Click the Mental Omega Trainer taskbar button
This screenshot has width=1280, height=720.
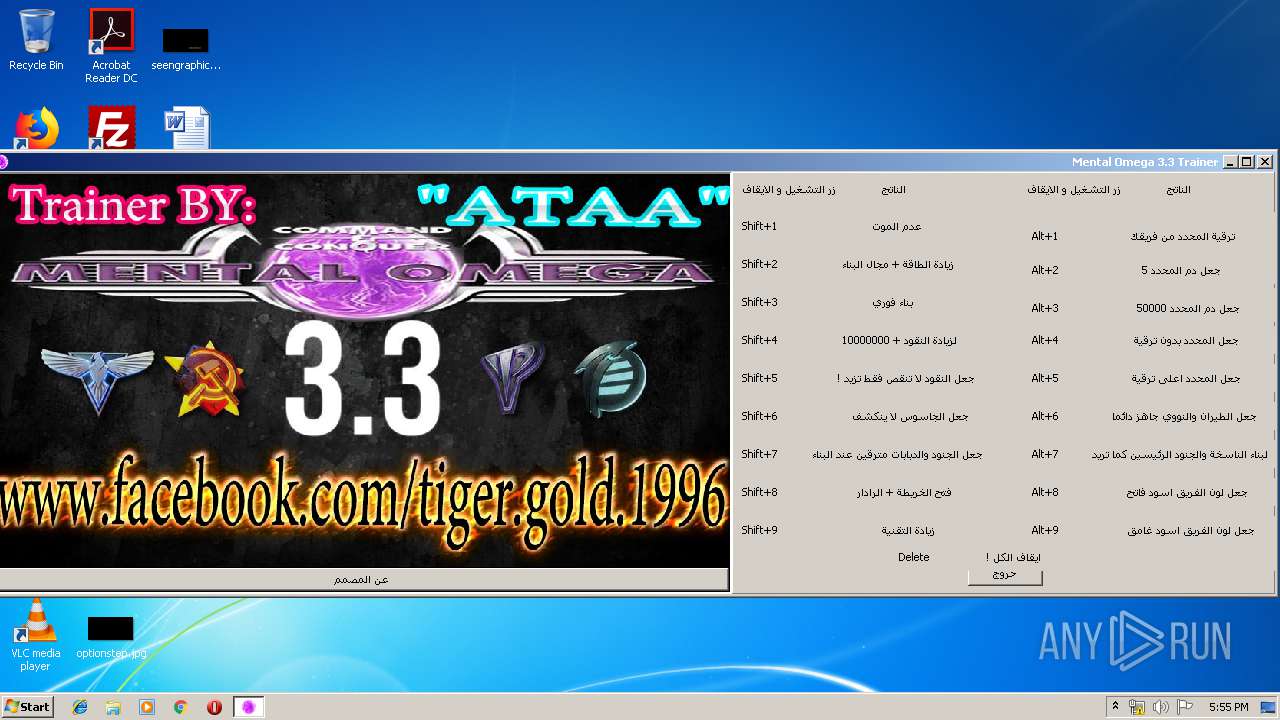[x=249, y=707]
